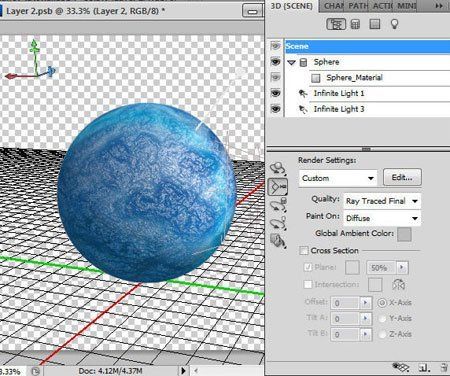This screenshot has height=376, width=450.
Task: Delete selected item with trash icon
Action: (x=443, y=368)
